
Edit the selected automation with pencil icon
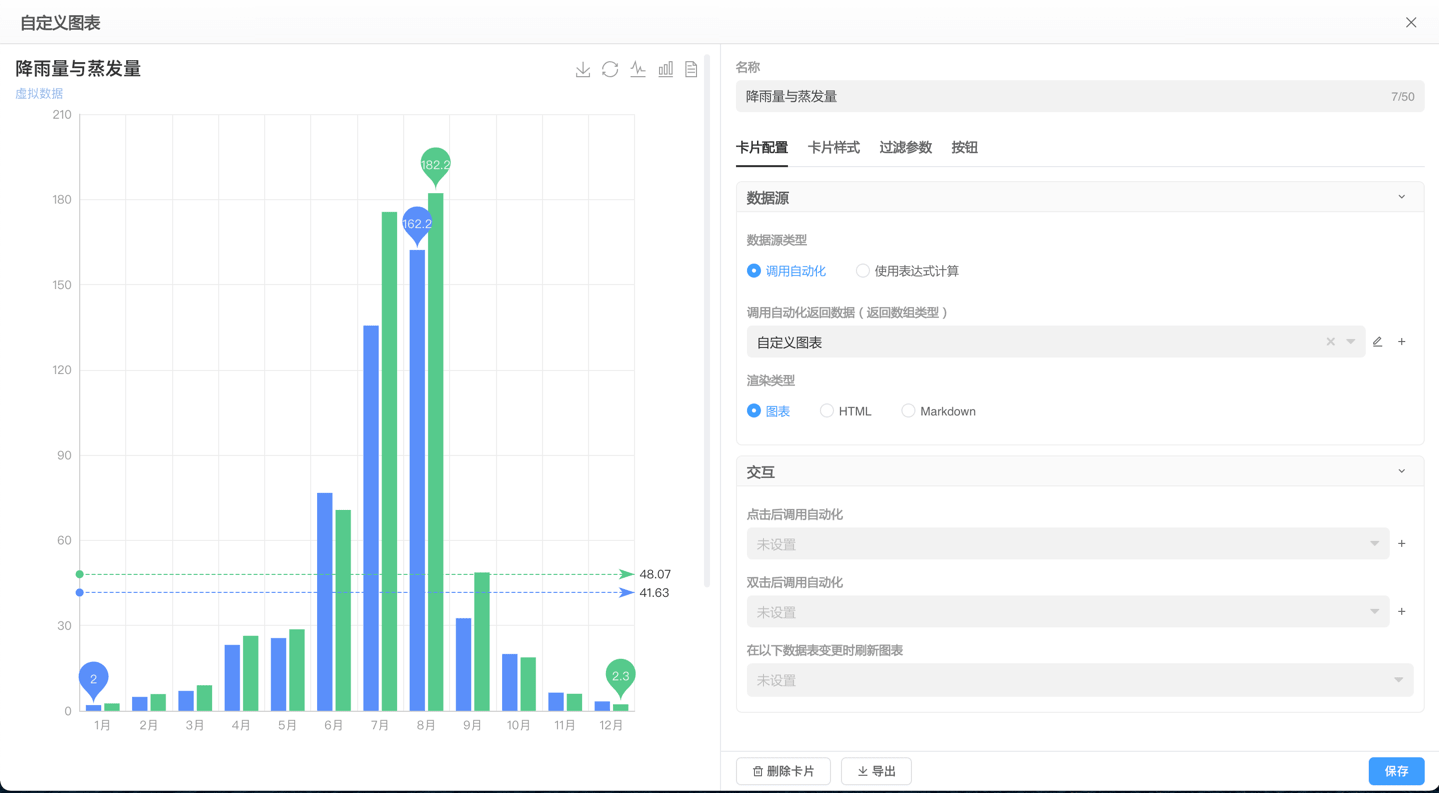coord(1378,342)
